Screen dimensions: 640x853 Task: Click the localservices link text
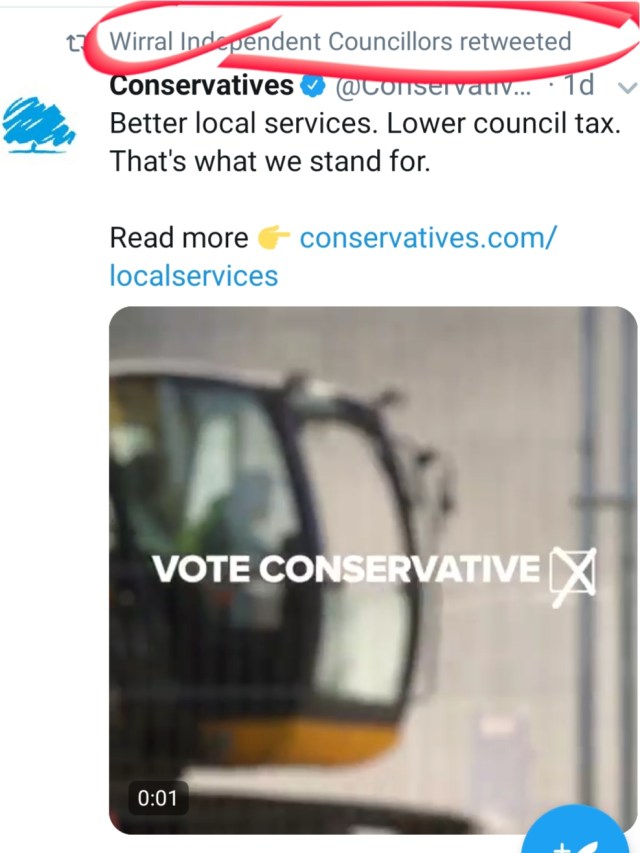(x=194, y=275)
